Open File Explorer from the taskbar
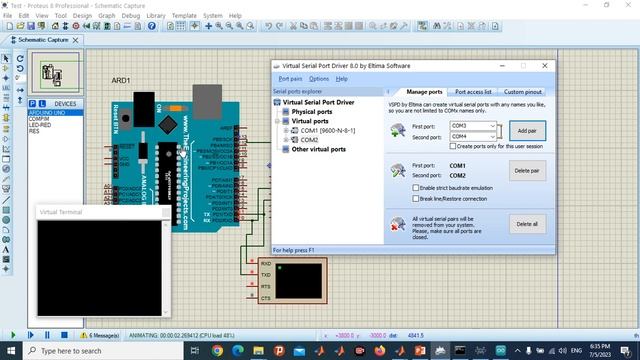Screen dimensions: 640x360 258,351
